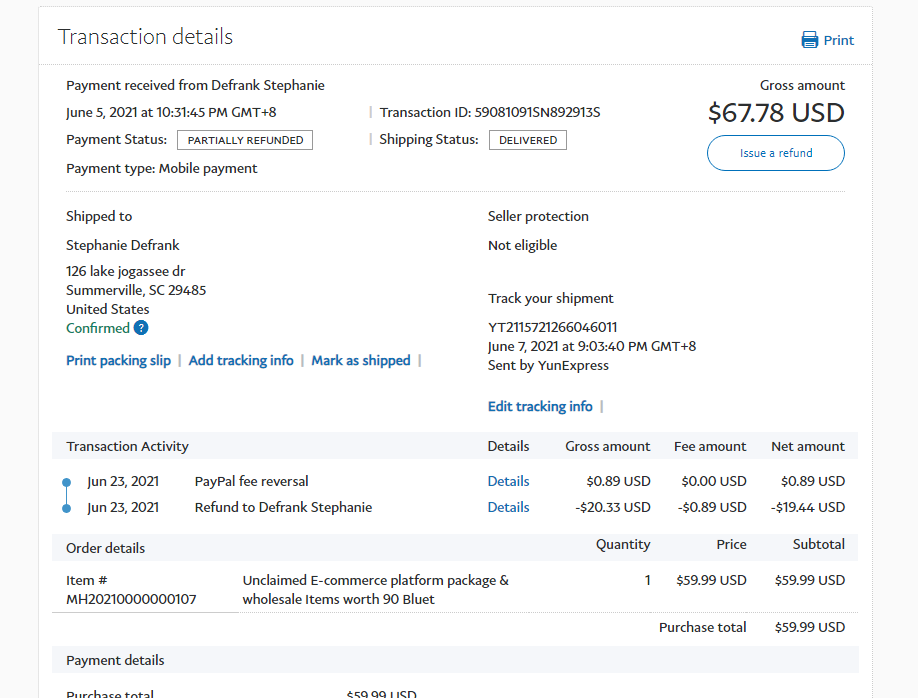
Task: Open the help icon beside Confirmed
Action: [x=141, y=328]
